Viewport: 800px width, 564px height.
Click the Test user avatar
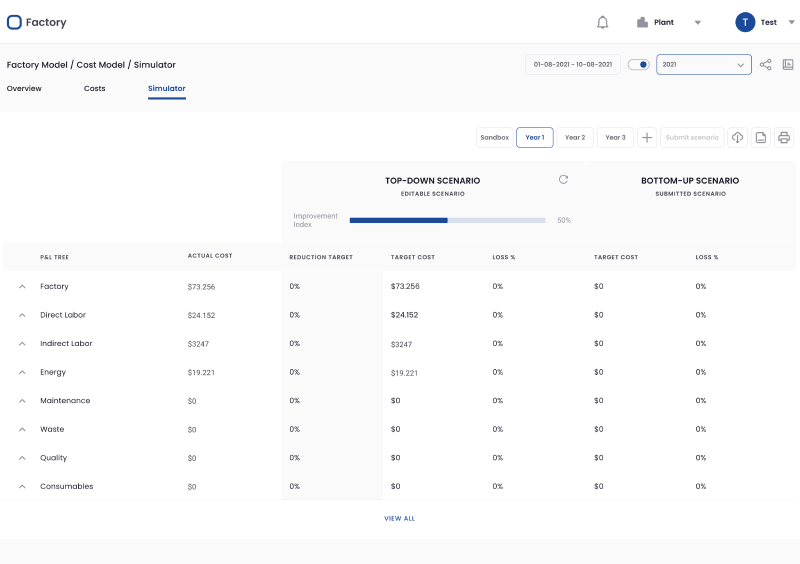pyautogui.click(x=745, y=22)
